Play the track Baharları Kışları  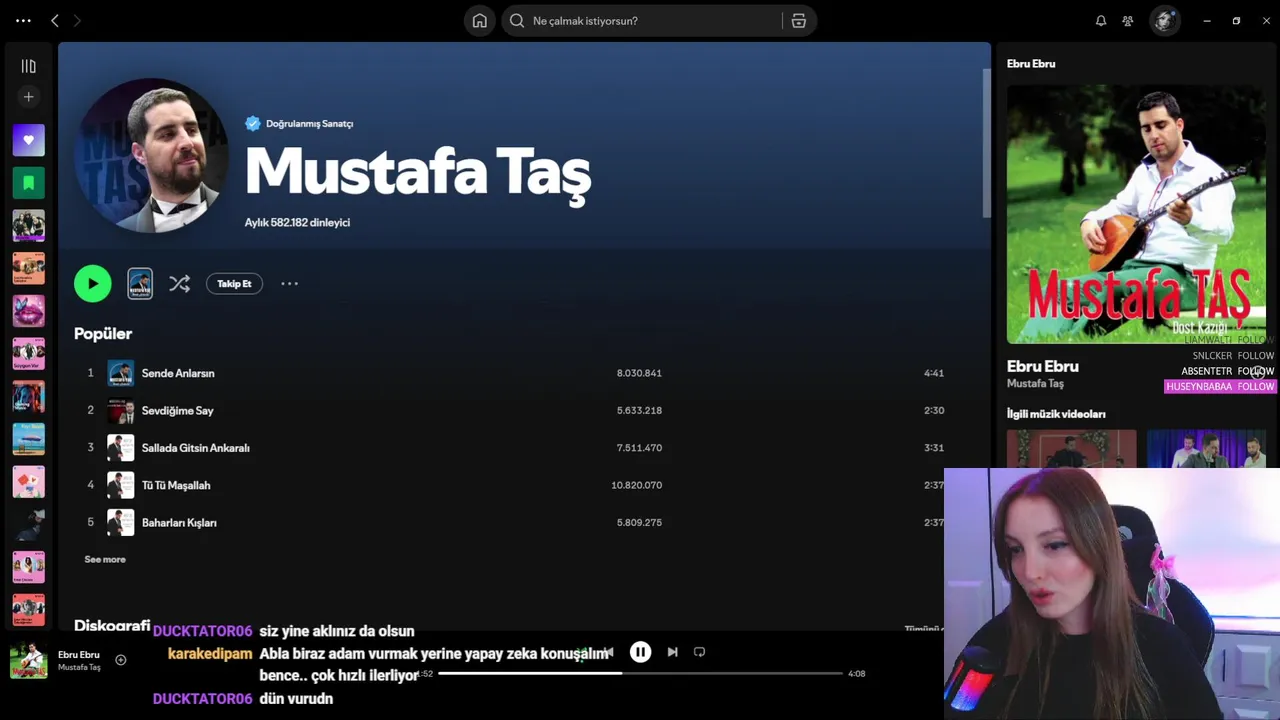[179, 522]
